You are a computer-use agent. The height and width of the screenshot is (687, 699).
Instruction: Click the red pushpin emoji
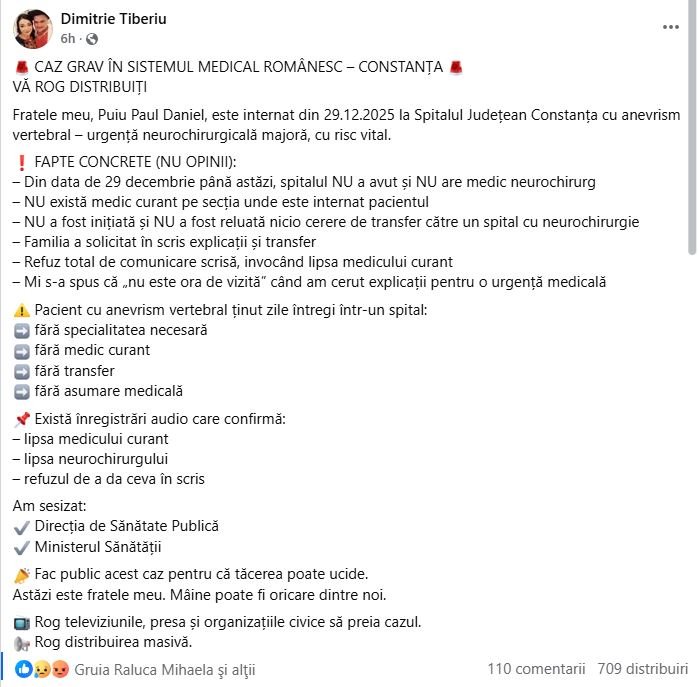22,419
